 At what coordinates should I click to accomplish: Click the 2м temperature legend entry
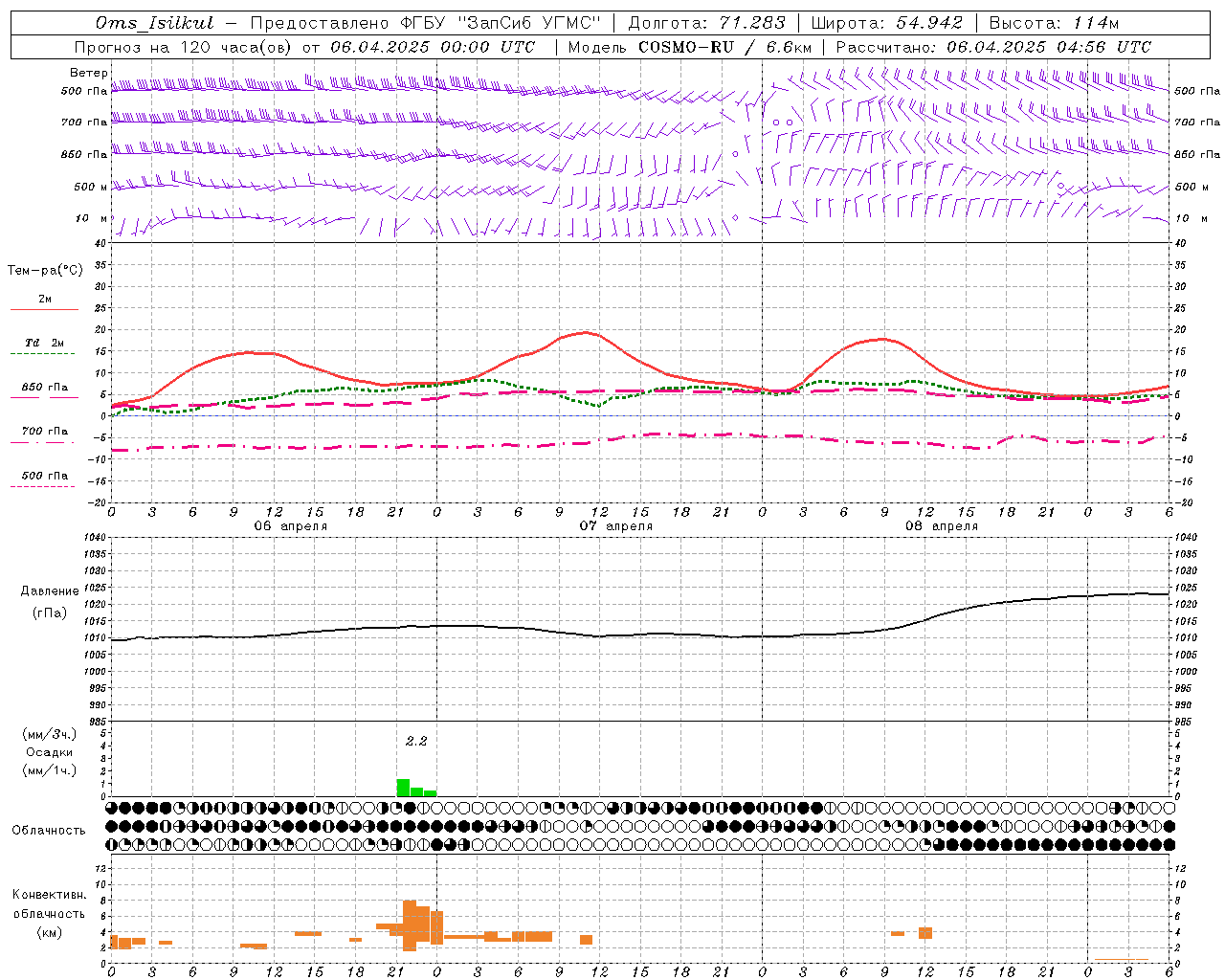44,300
